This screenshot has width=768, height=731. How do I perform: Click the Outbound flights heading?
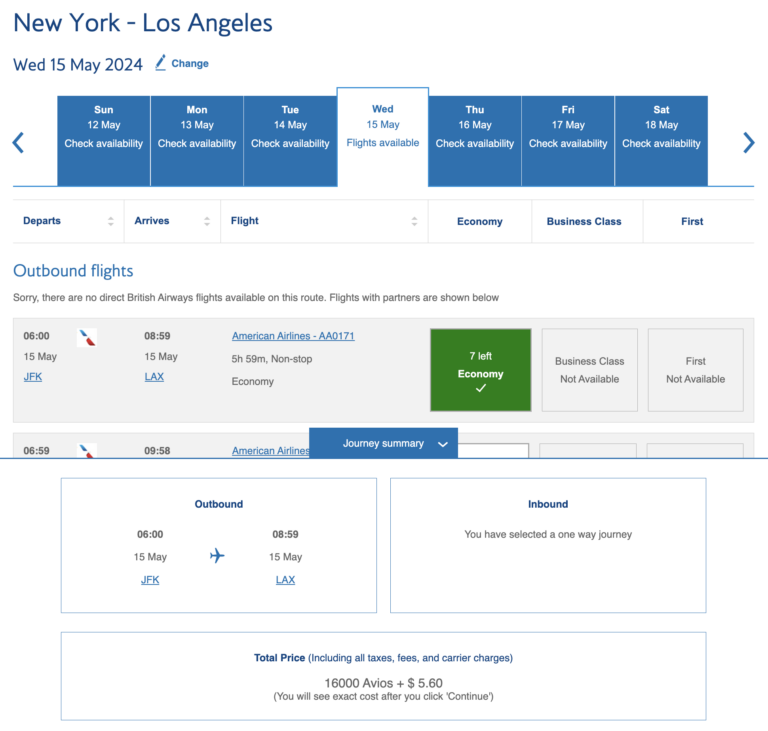(73, 271)
